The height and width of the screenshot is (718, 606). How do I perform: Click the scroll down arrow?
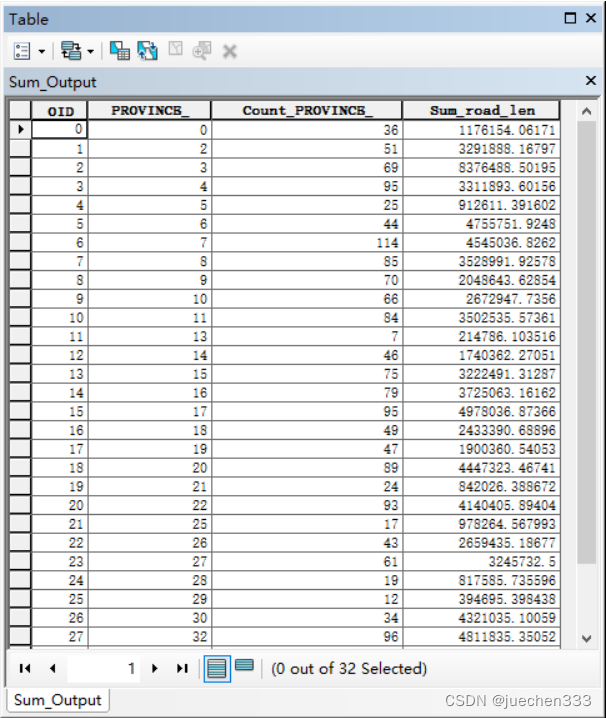click(x=587, y=638)
